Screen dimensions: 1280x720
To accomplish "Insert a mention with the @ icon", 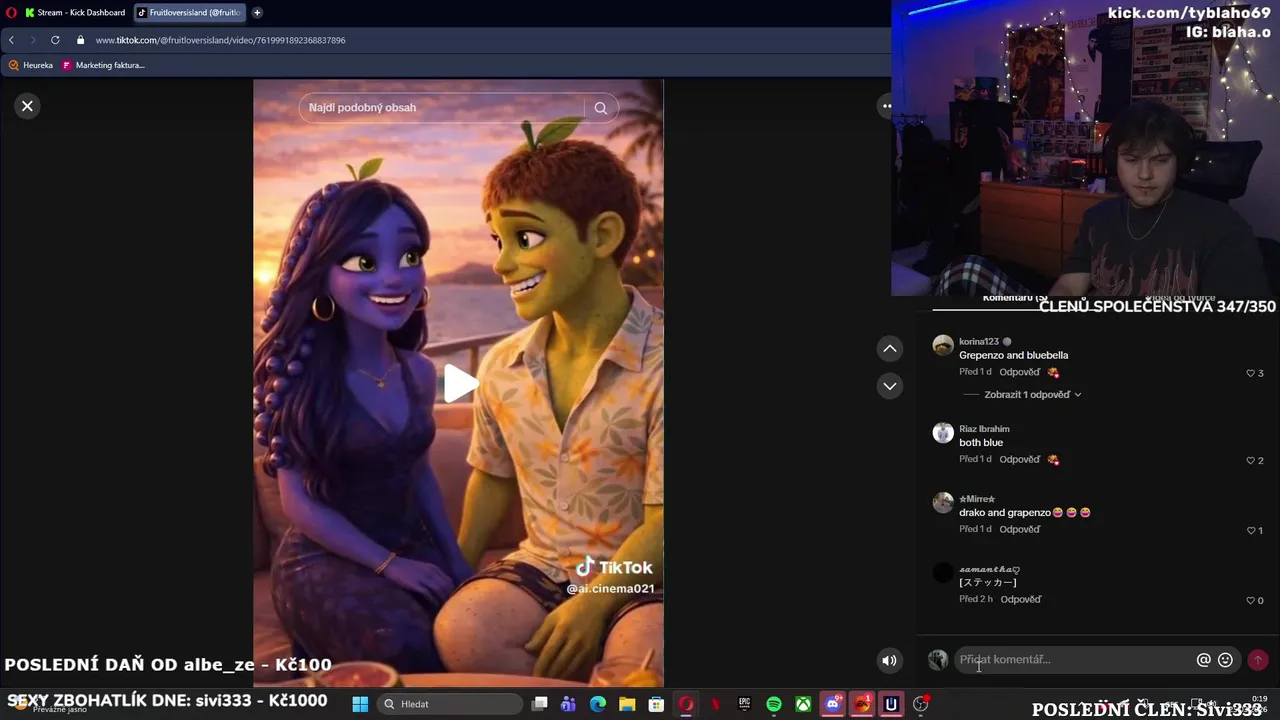I will [1204, 660].
